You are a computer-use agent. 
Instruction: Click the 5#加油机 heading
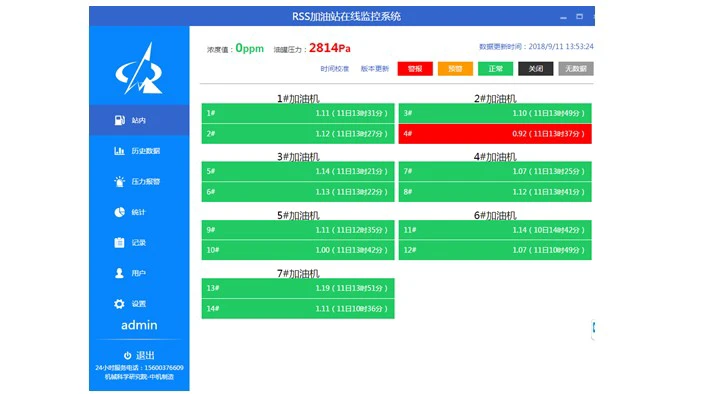(x=298, y=215)
